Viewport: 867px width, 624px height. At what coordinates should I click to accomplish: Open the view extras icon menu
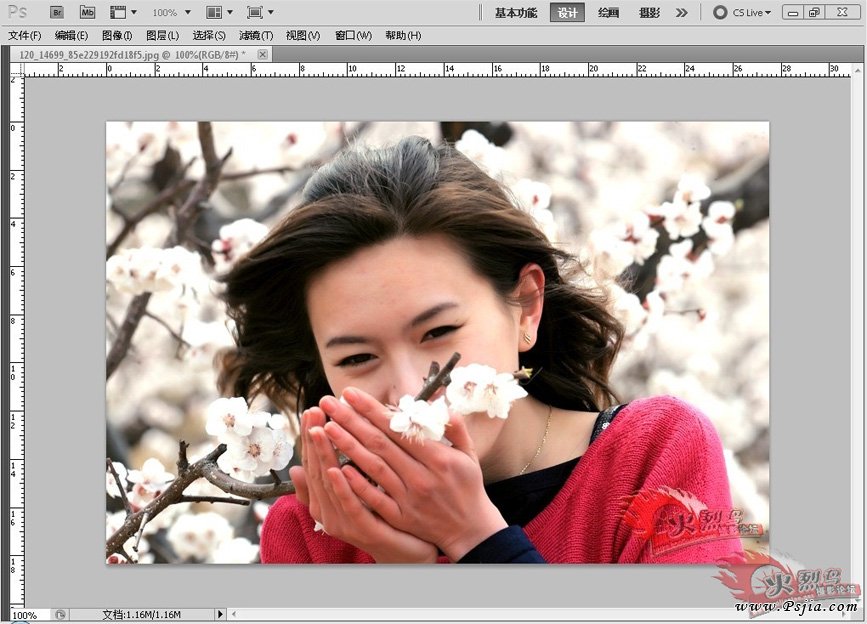pos(122,12)
